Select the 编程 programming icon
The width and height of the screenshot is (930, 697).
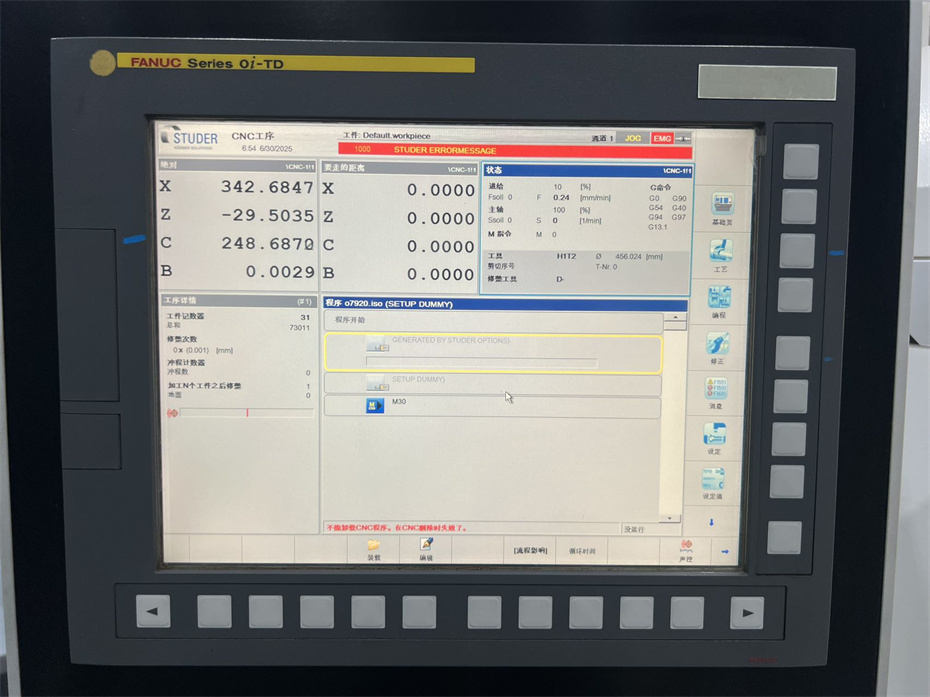[719, 299]
